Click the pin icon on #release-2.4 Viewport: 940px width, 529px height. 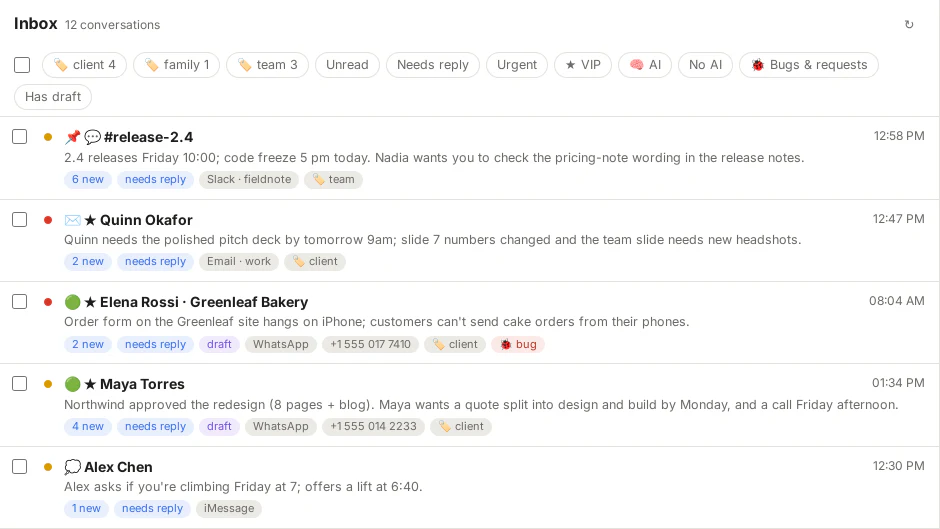(73, 137)
